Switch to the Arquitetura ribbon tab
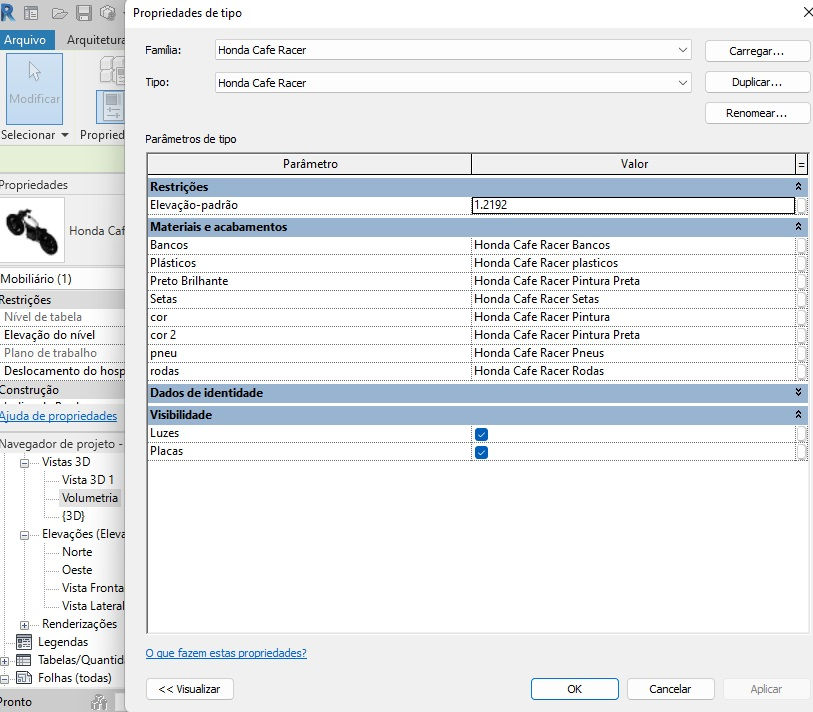 (x=95, y=39)
